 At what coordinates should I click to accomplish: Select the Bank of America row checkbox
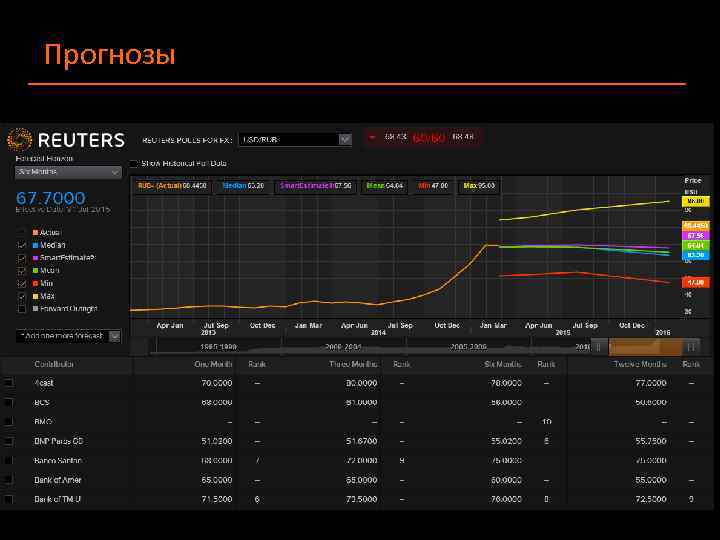coord(9,480)
